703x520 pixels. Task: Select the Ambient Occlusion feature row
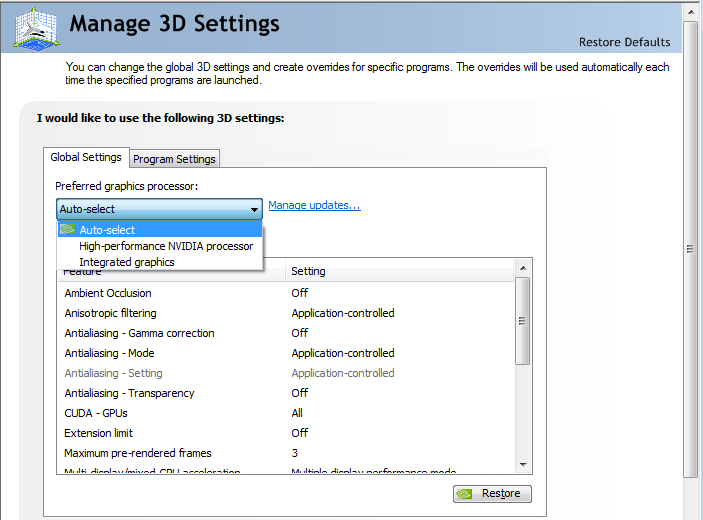pyautogui.click(x=108, y=293)
